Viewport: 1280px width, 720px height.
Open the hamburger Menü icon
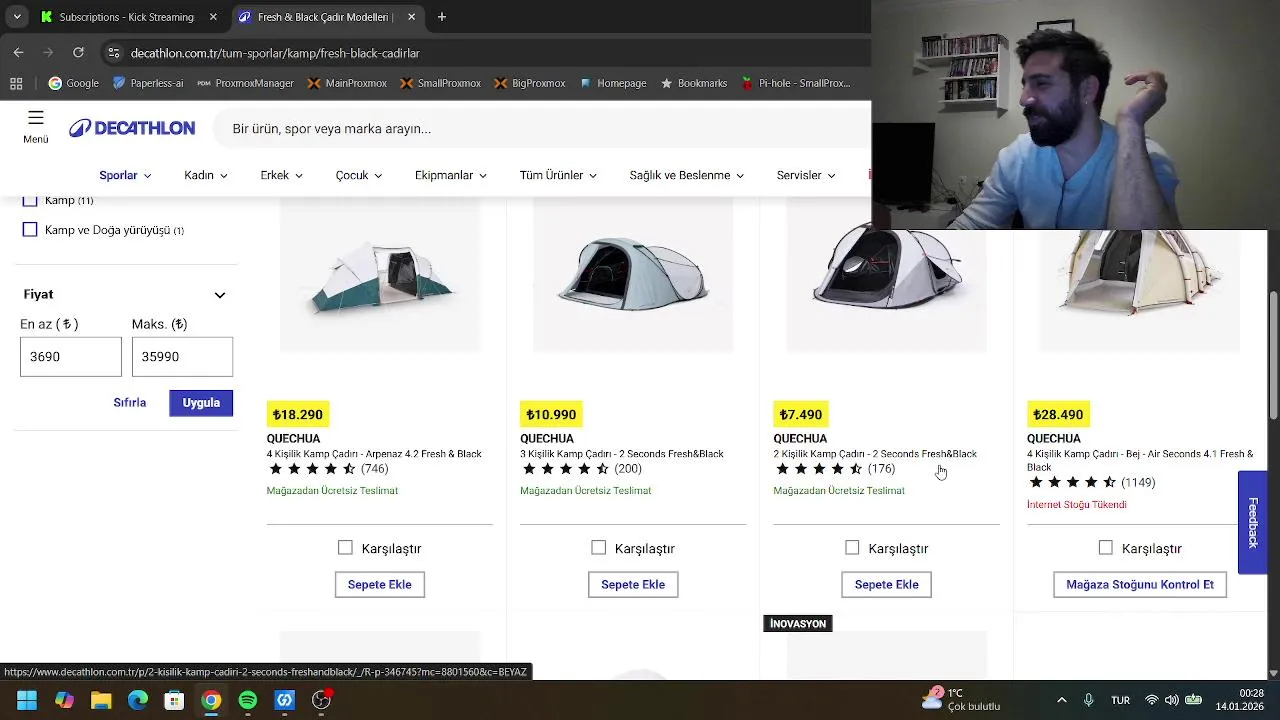(36, 127)
